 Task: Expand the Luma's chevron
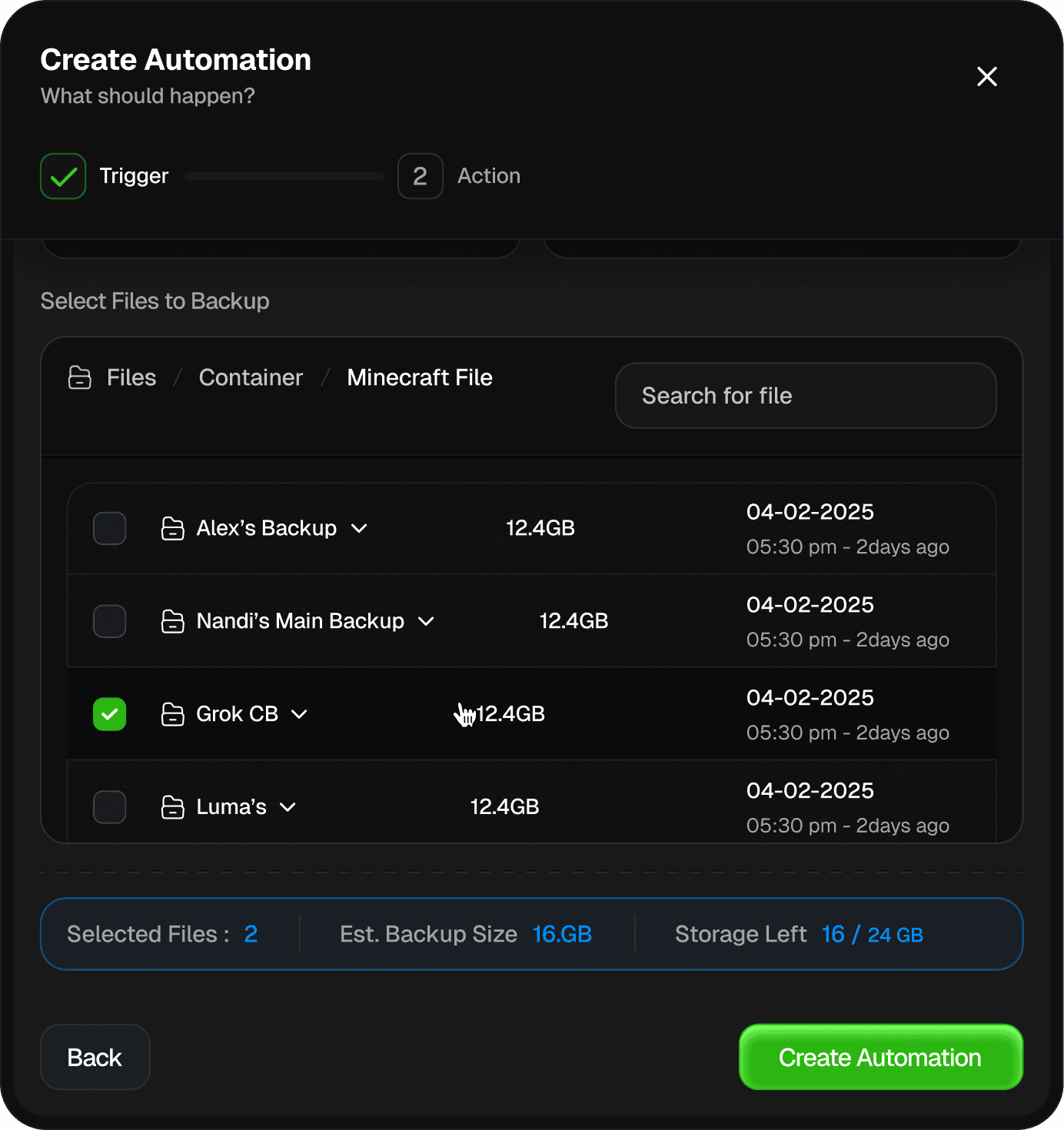tap(288, 807)
